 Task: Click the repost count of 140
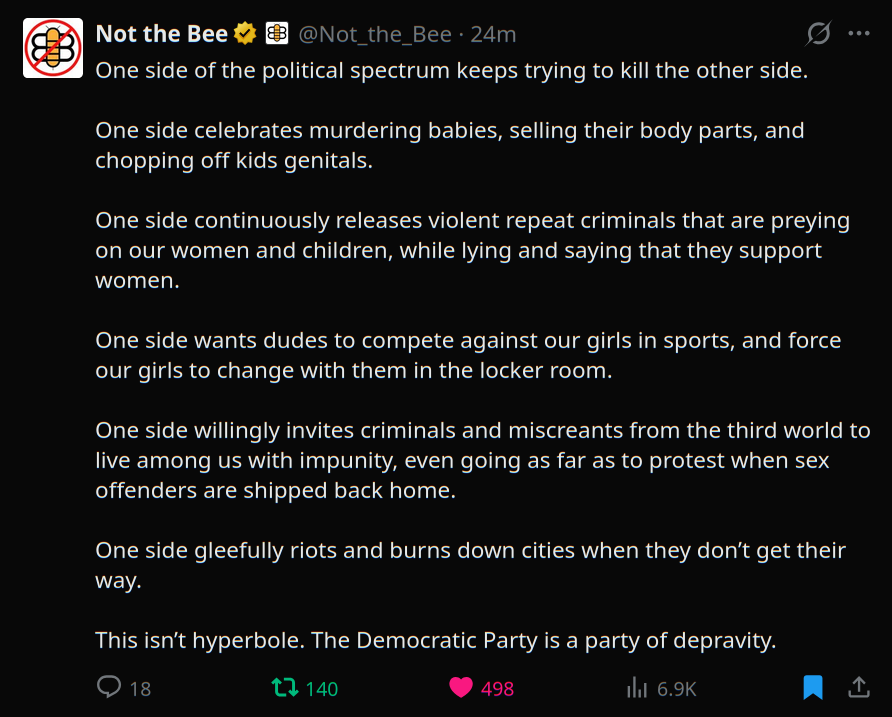point(322,689)
